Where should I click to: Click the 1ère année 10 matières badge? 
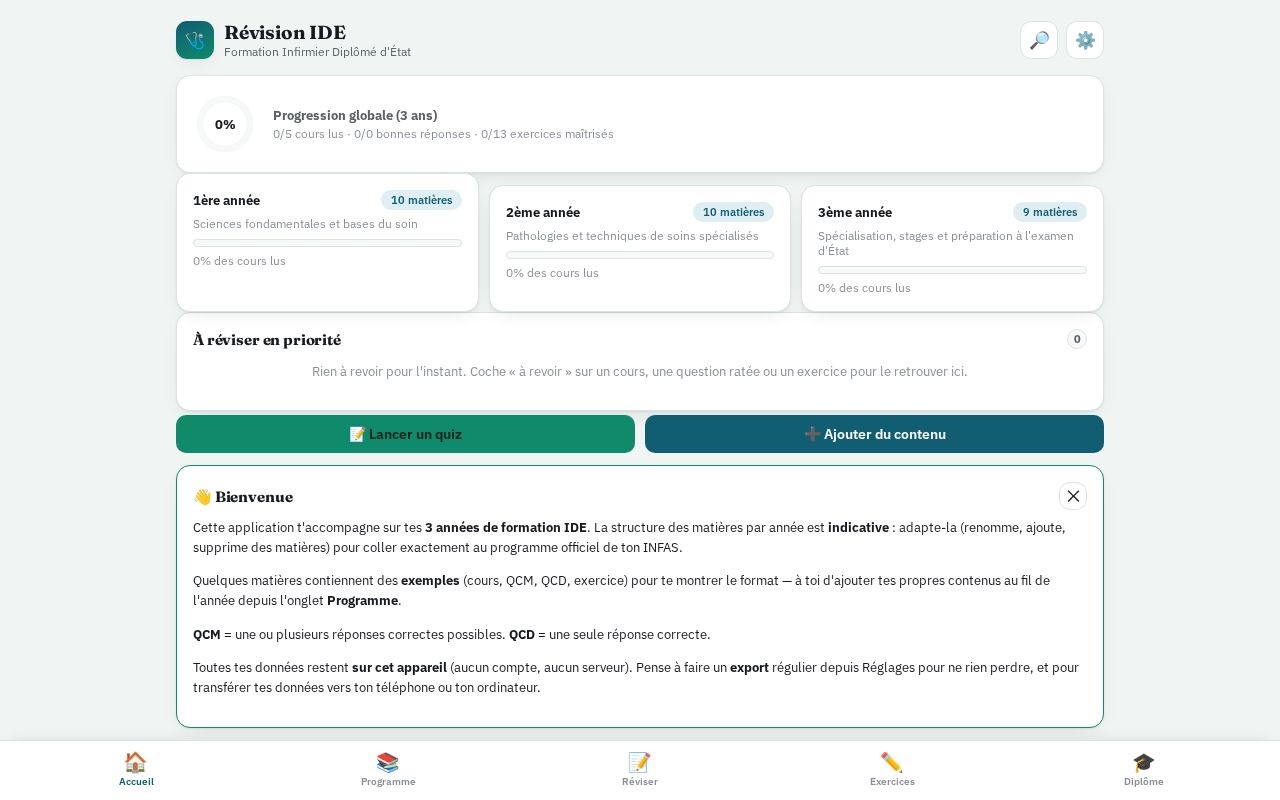[x=421, y=200]
